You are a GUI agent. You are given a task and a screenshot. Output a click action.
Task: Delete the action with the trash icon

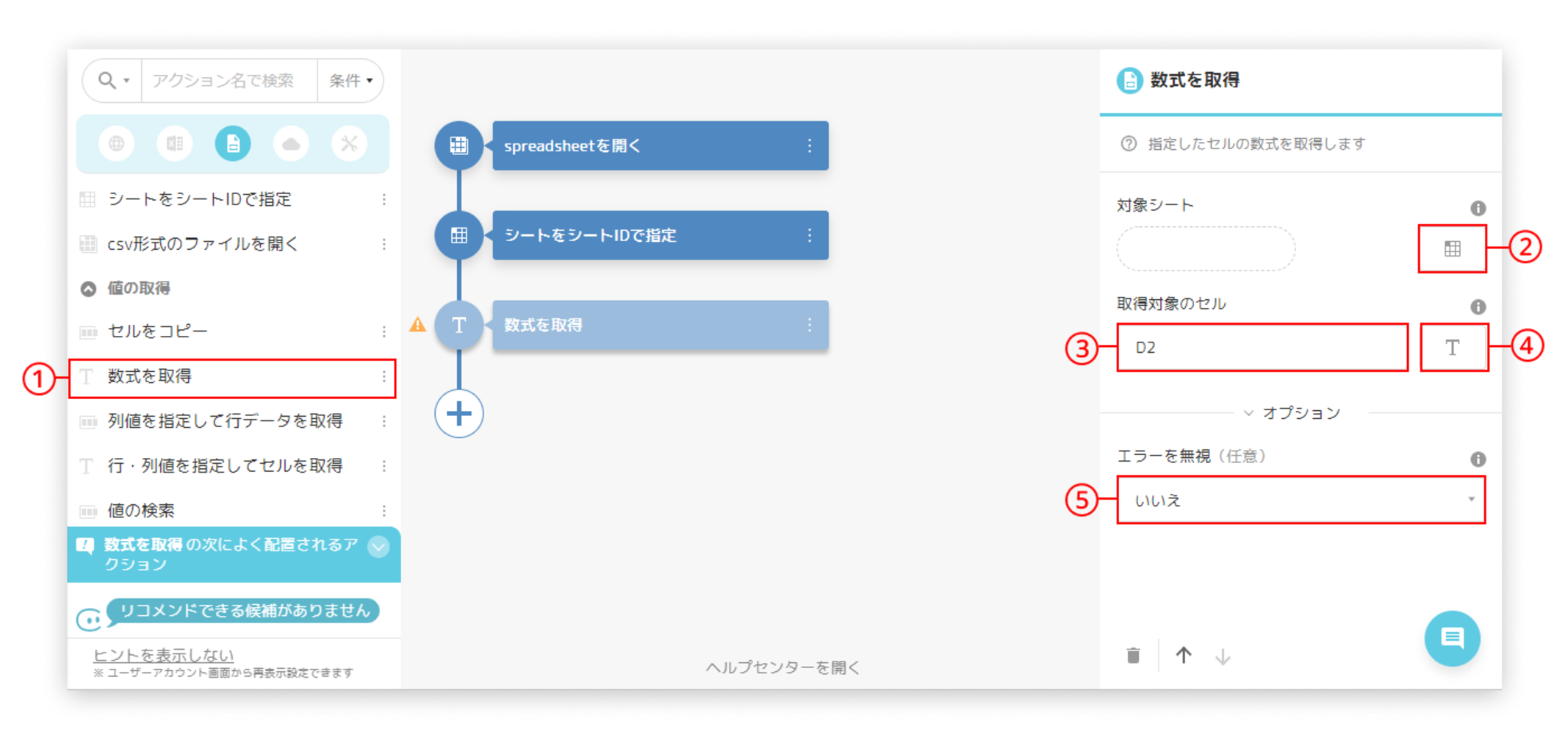click(x=1134, y=655)
